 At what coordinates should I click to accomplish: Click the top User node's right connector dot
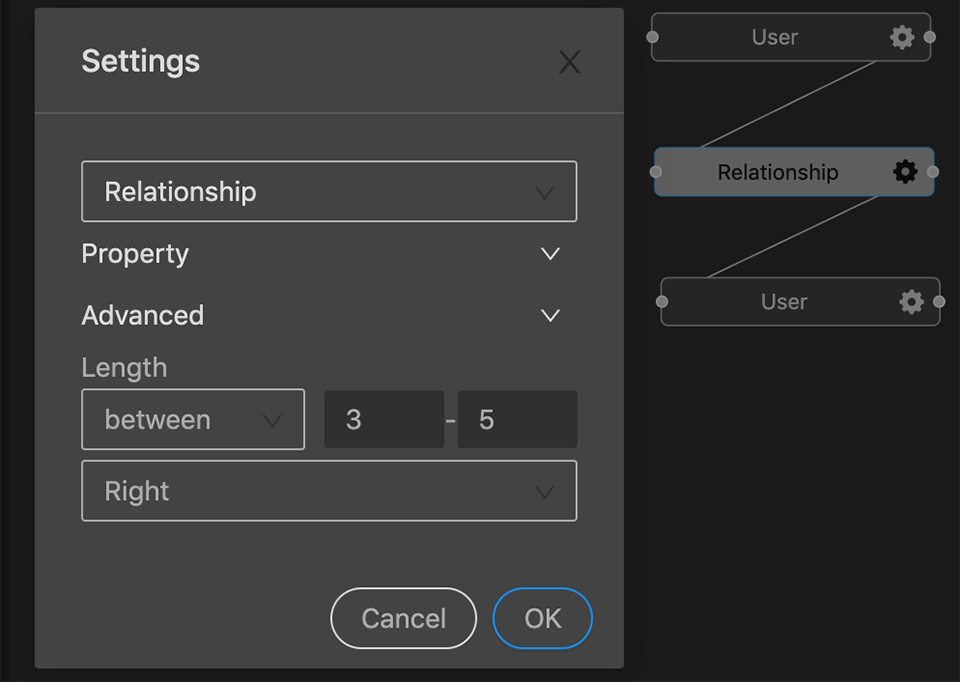[930, 37]
